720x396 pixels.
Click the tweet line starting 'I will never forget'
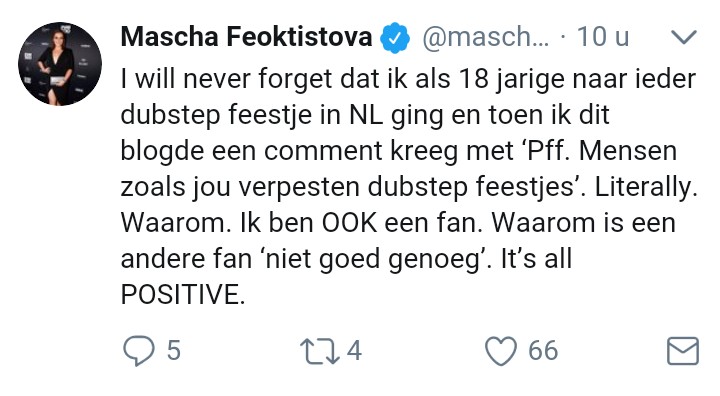click(408, 79)
